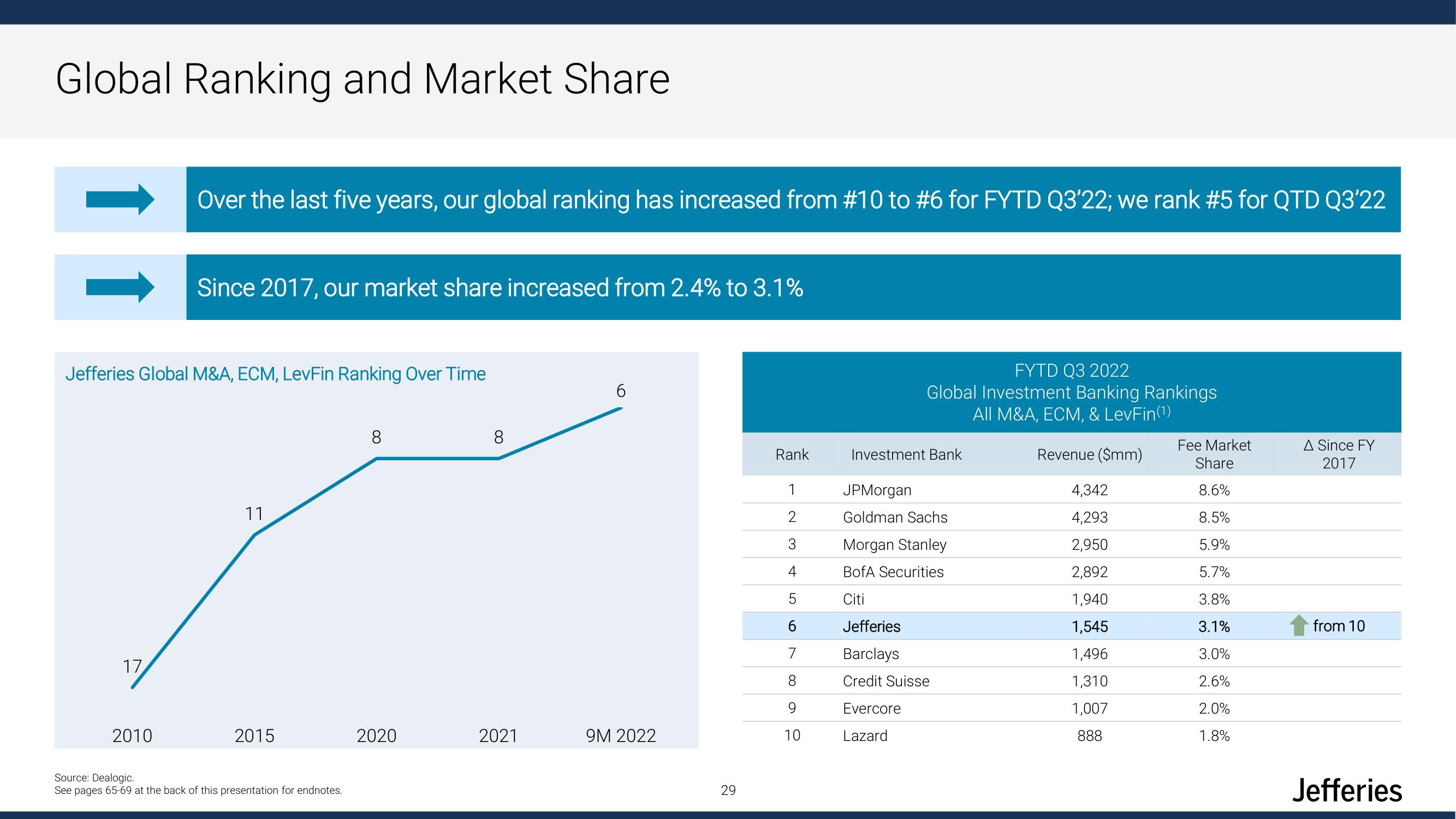Click the 'Goldman Sachs' cell
The height and width of the screenshot is (819, 1456).
click(x=895, y=517)
